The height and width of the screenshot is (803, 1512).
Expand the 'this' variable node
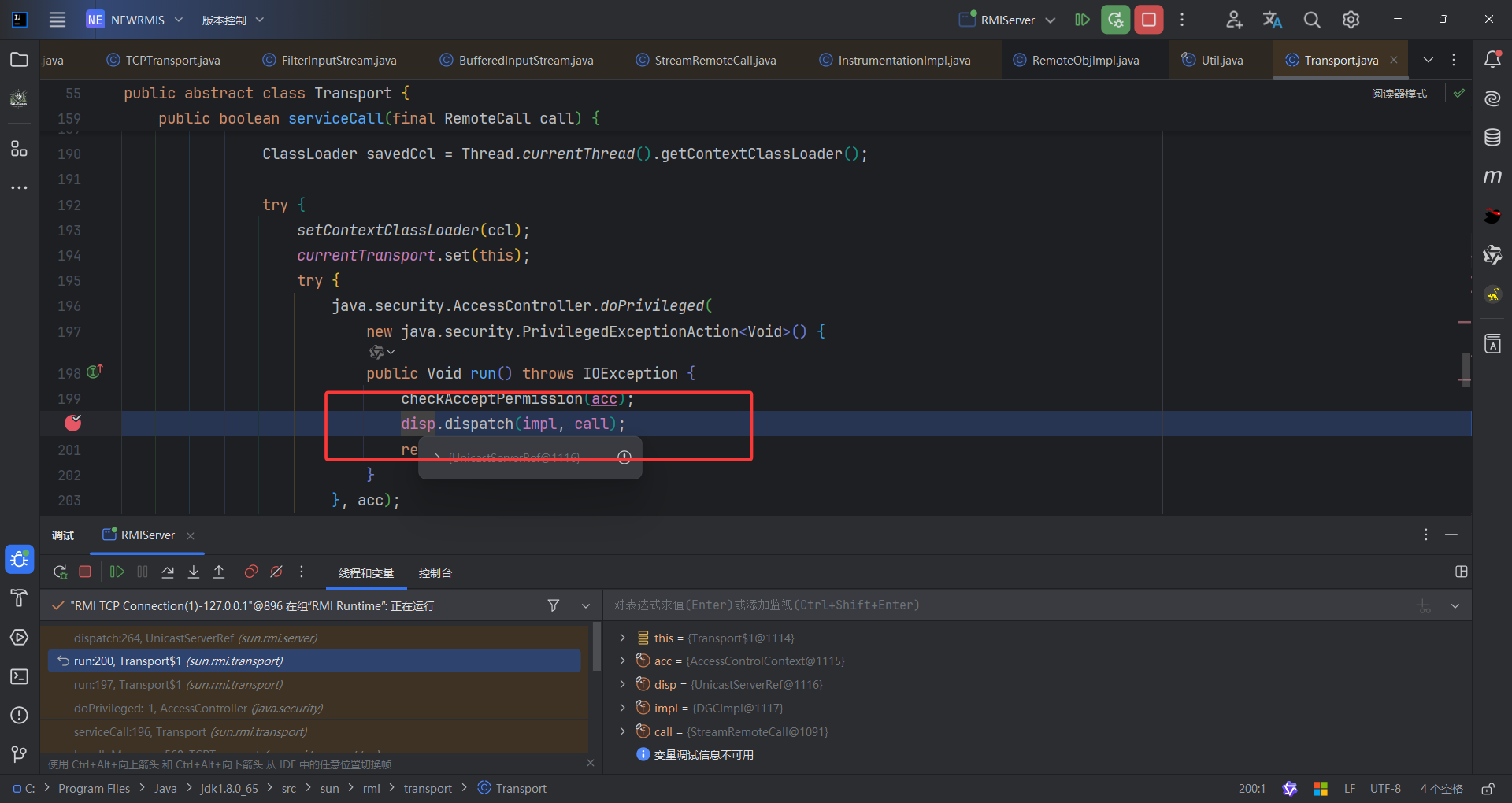coord(622,638)
